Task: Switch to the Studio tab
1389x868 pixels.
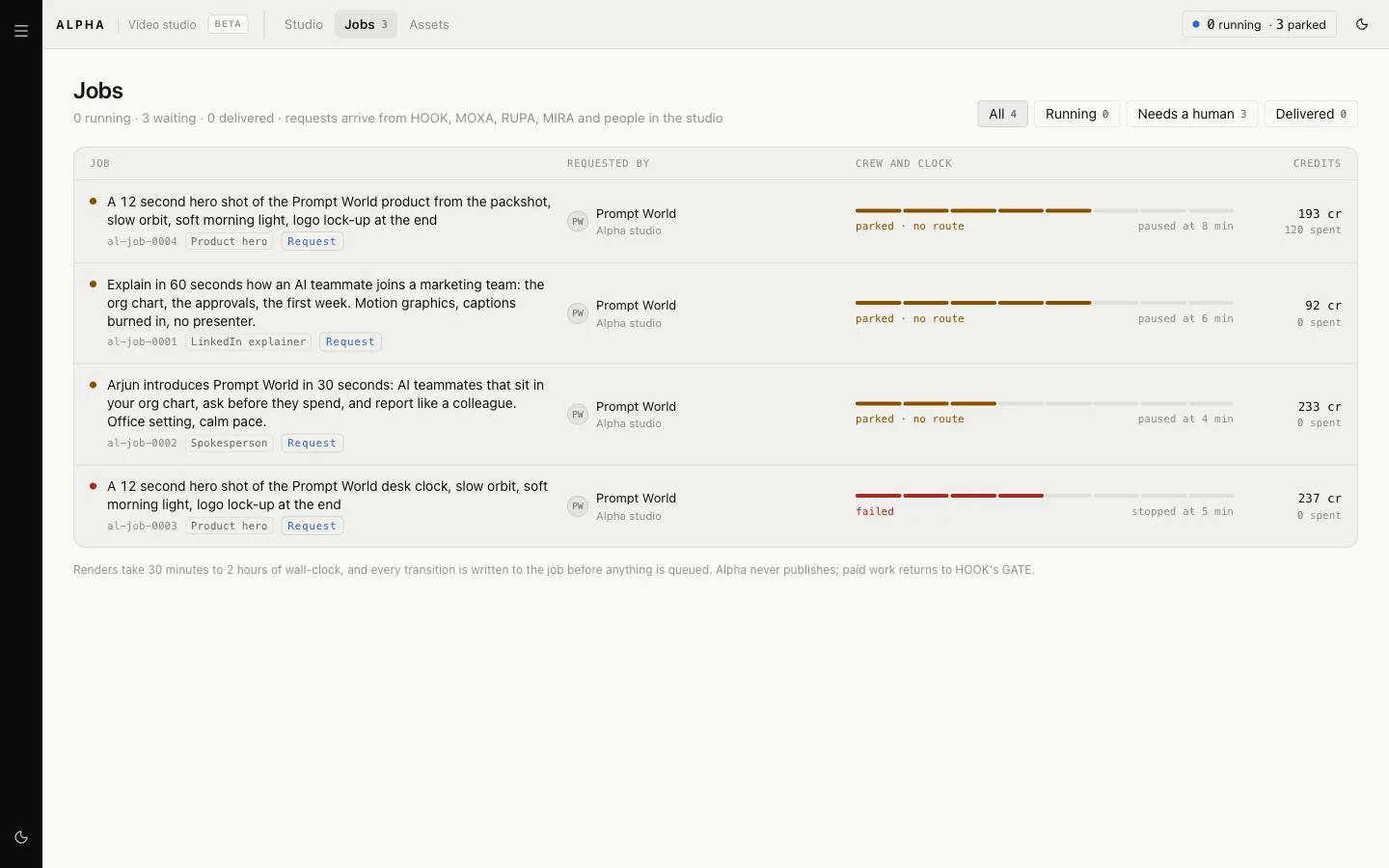Action: coord(304,24)
